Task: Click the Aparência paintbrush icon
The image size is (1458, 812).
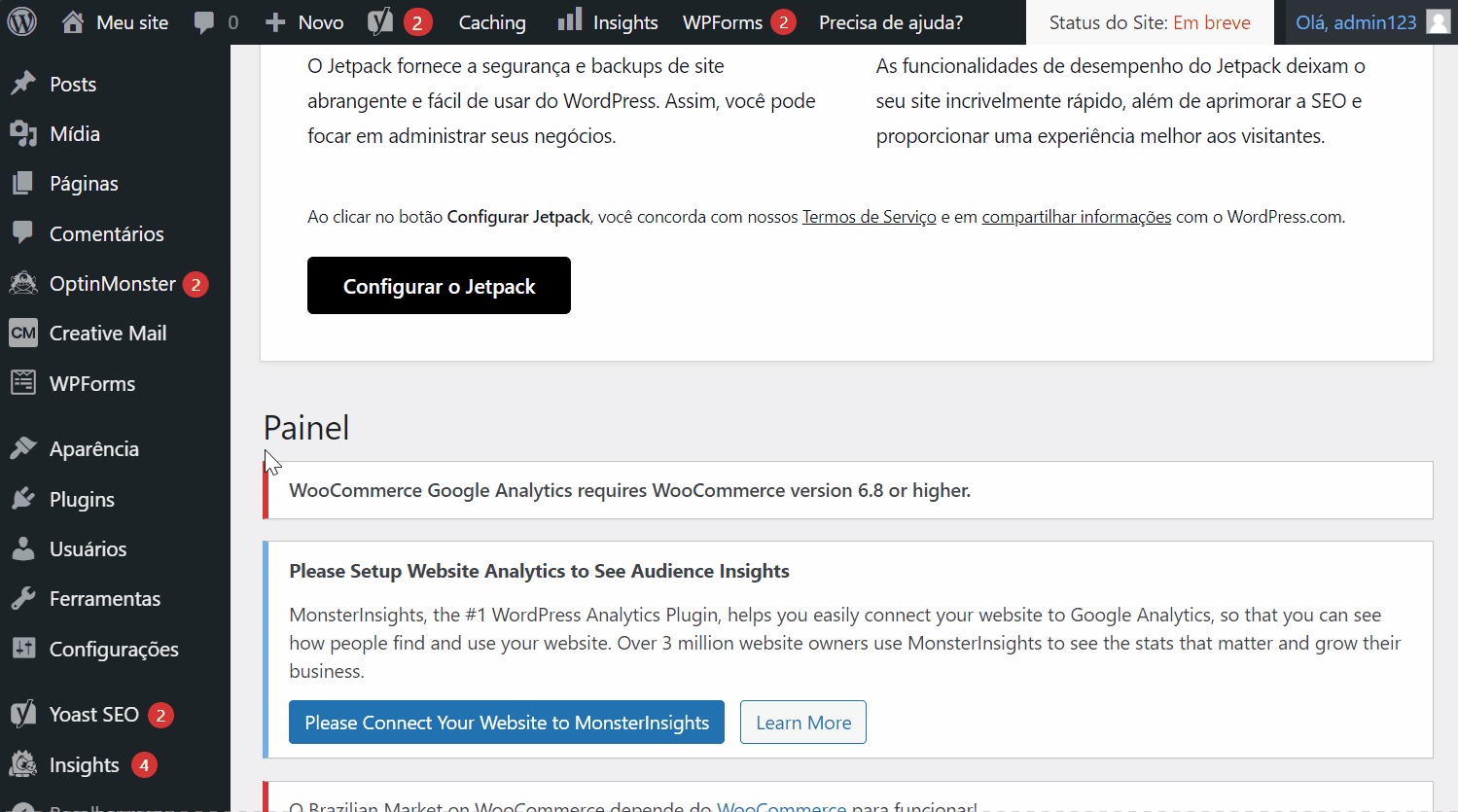Action: [23, 448]
